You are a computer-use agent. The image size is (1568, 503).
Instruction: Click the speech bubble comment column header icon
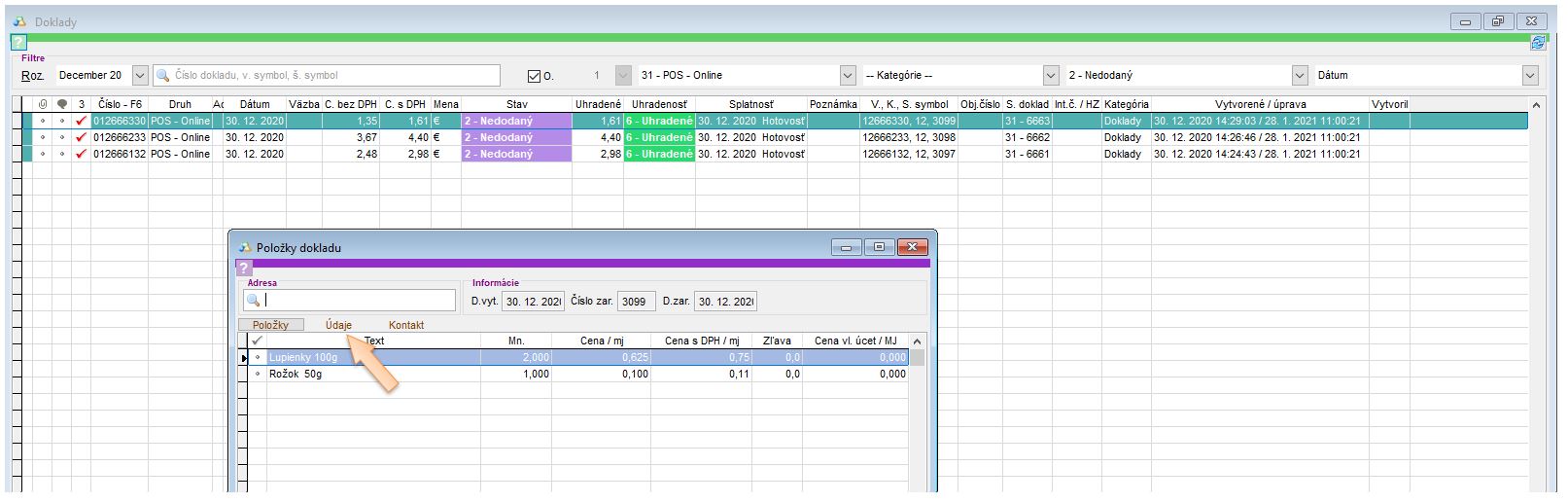[62, 104]
